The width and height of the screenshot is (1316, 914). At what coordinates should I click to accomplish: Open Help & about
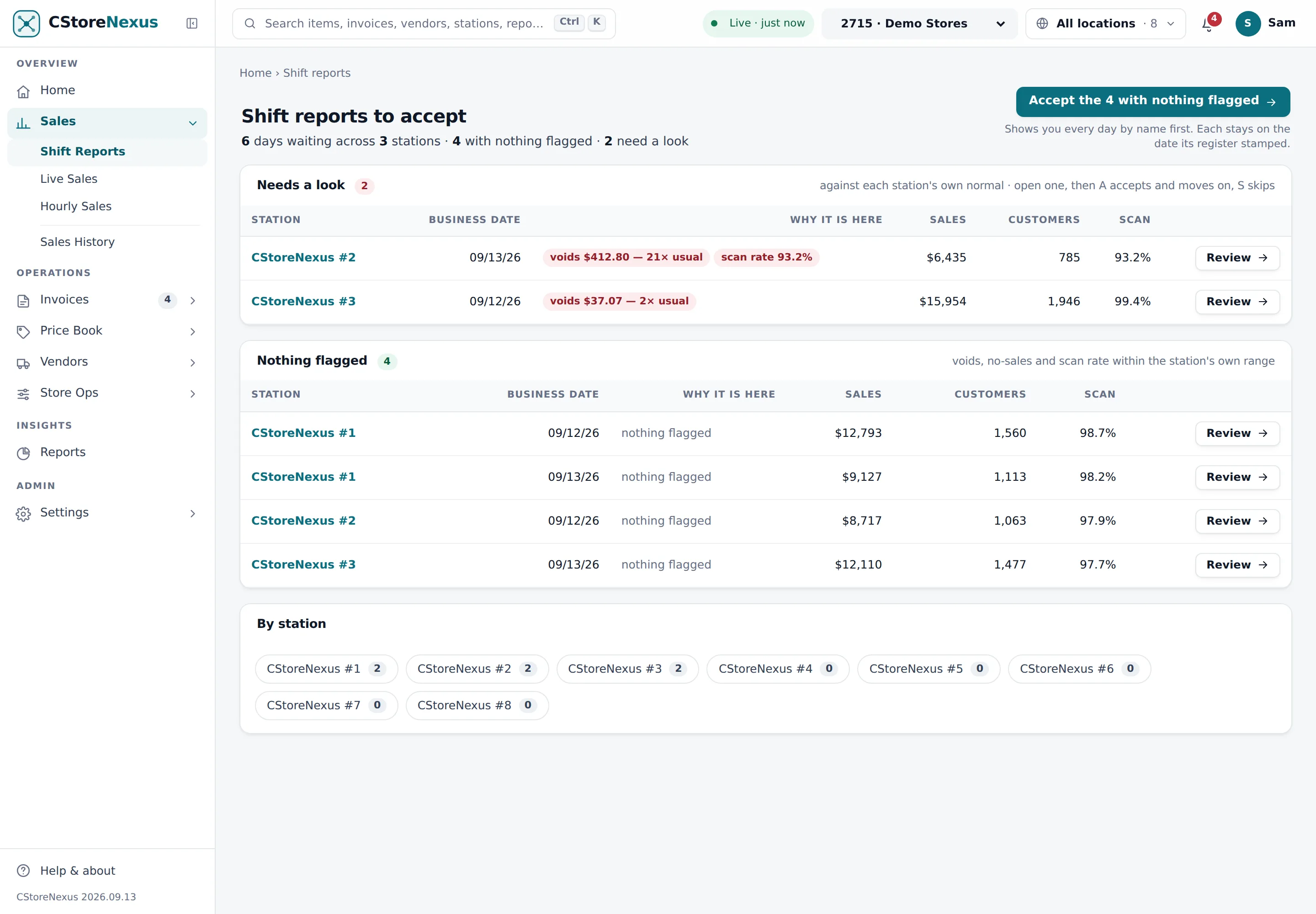tap(107, 871)
